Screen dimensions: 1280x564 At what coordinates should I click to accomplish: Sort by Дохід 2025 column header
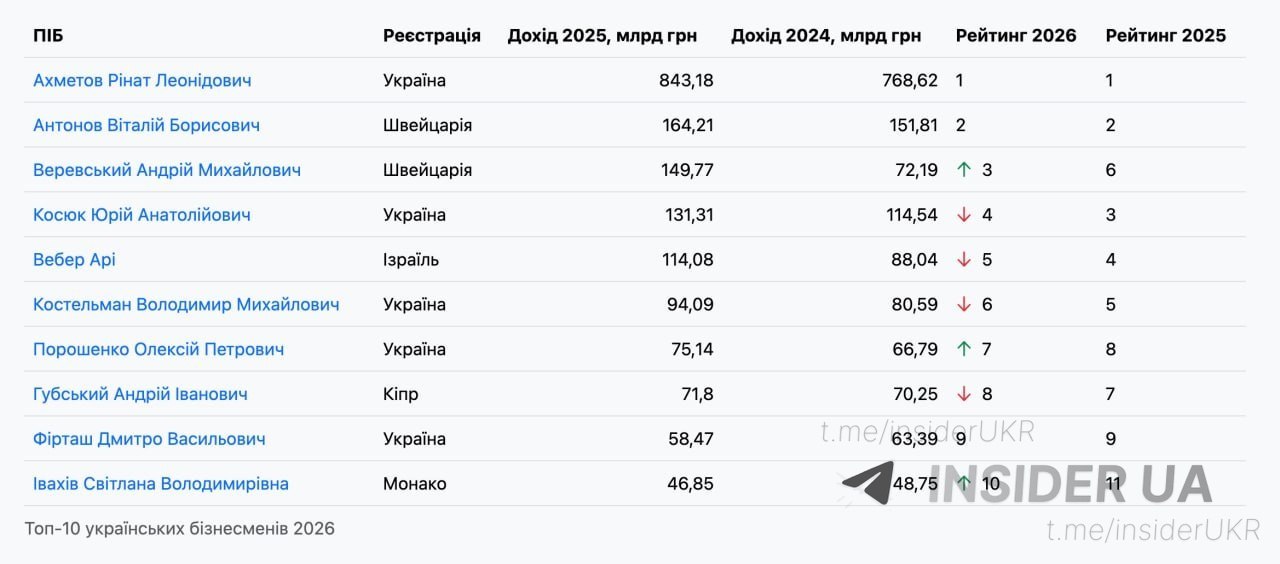click(602, 36)
